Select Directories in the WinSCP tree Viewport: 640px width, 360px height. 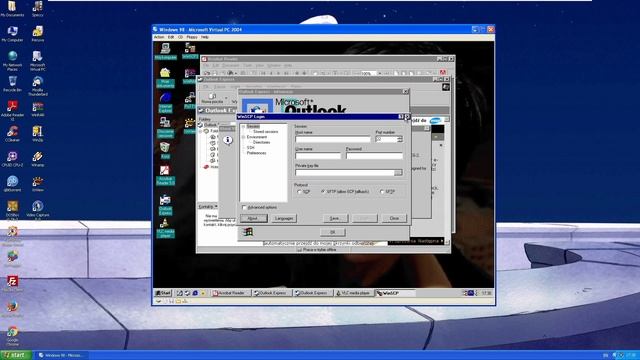[x=262, y=142]
